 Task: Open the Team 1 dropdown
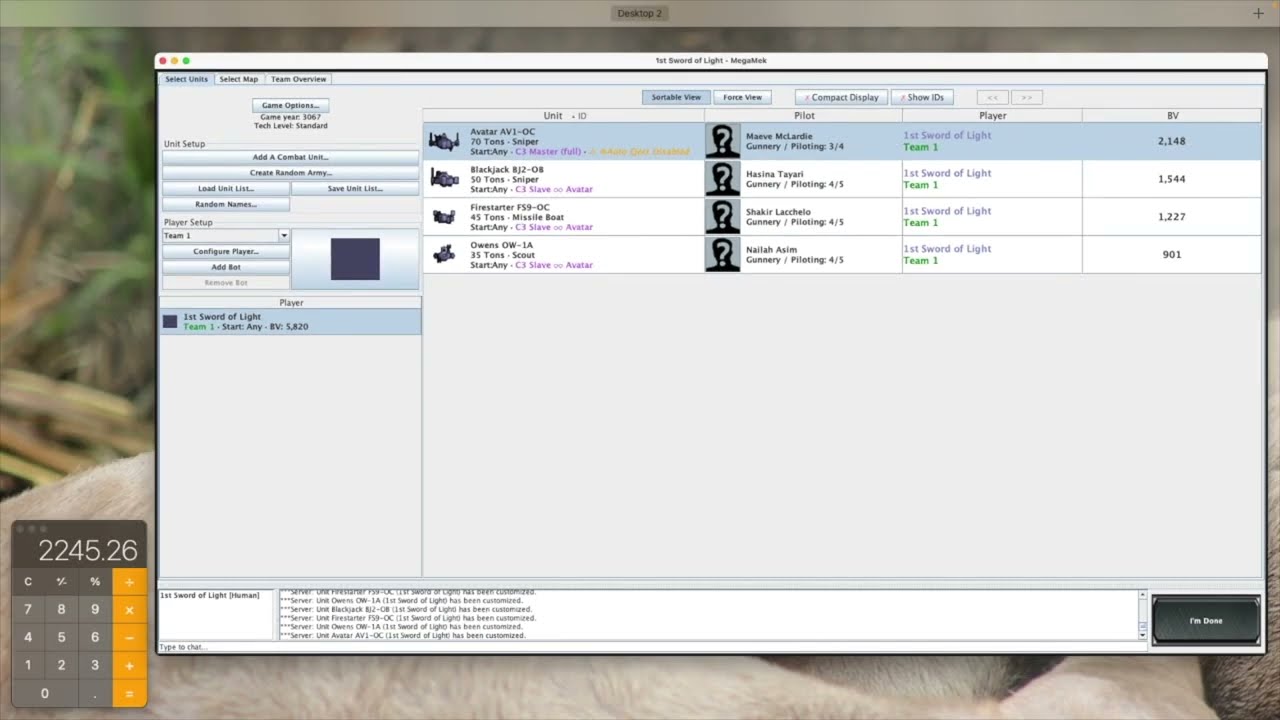226,236
